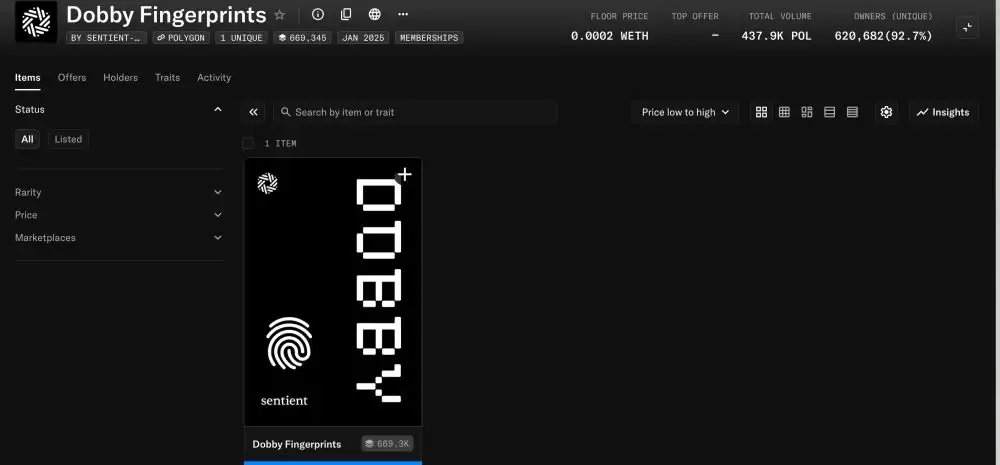The width and height of the screenshot is (1000, 465).
Task: Open the Price low to high sort dropdown
Action: (x=685, y=112)
